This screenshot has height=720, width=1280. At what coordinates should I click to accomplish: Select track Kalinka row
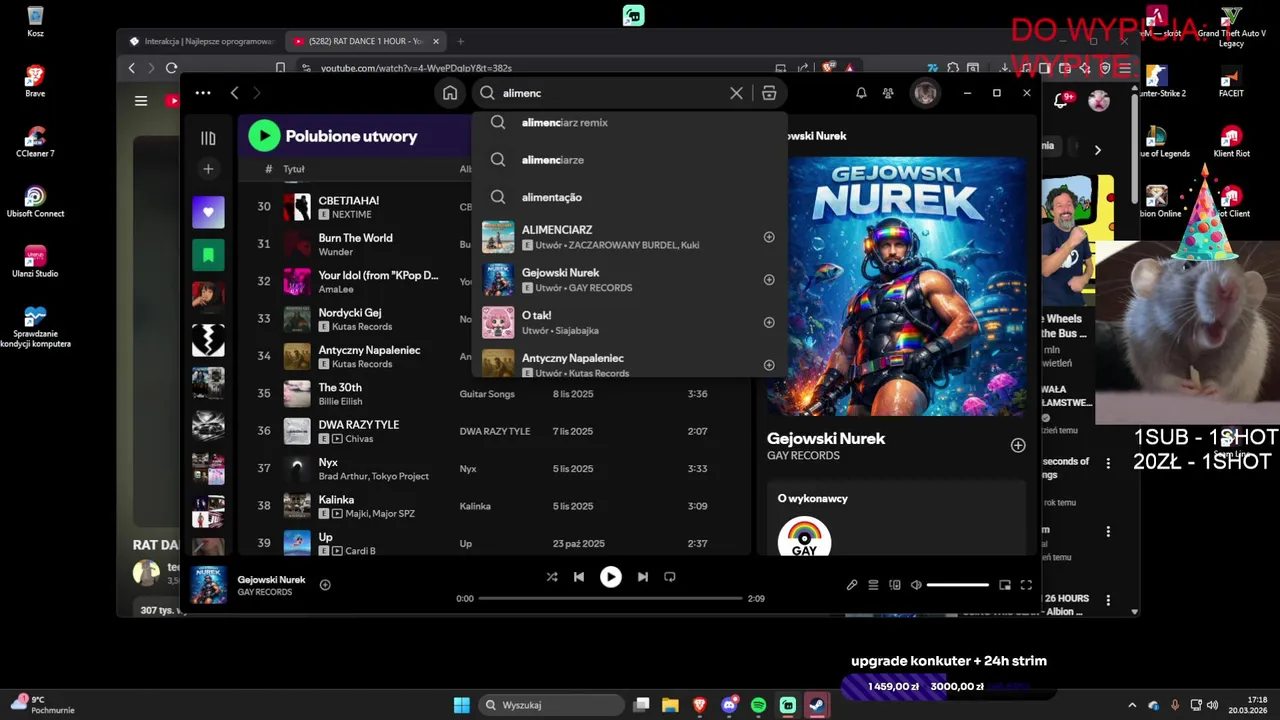[x=494, y=506]
